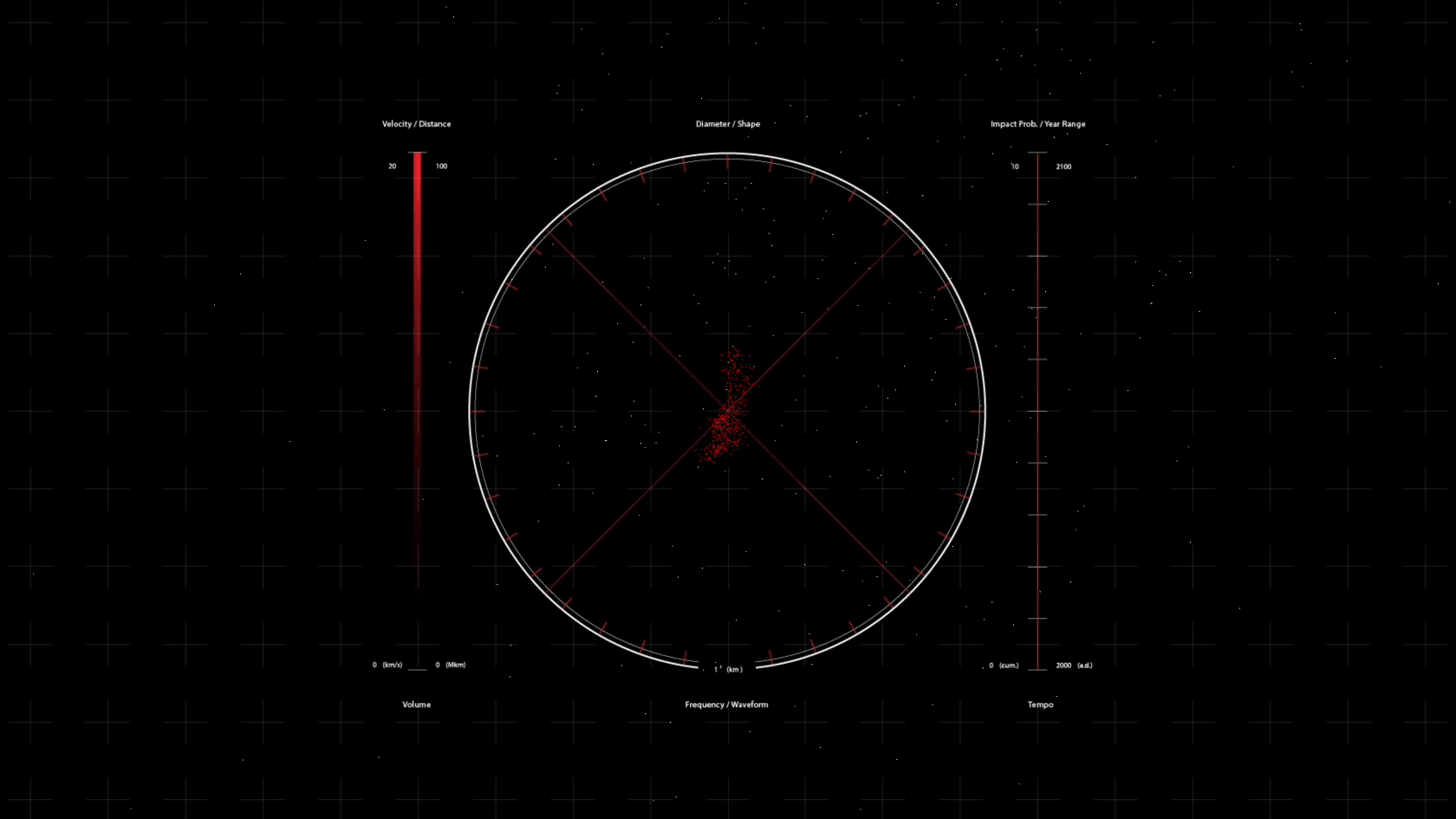The width and height of the screenshot is (1456, 819).
Task: Click leftmost tick mark on the dial ring
Action: (x=478, y=411)
